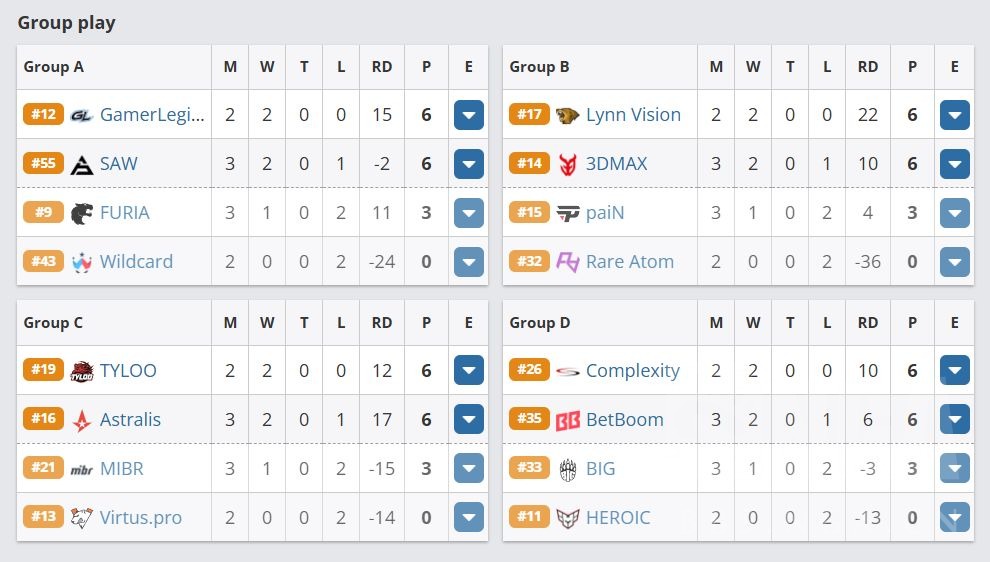Expand Complexity row dropdown arrow
This screenshot has width=990, height=562.
[x=954, y=371]
